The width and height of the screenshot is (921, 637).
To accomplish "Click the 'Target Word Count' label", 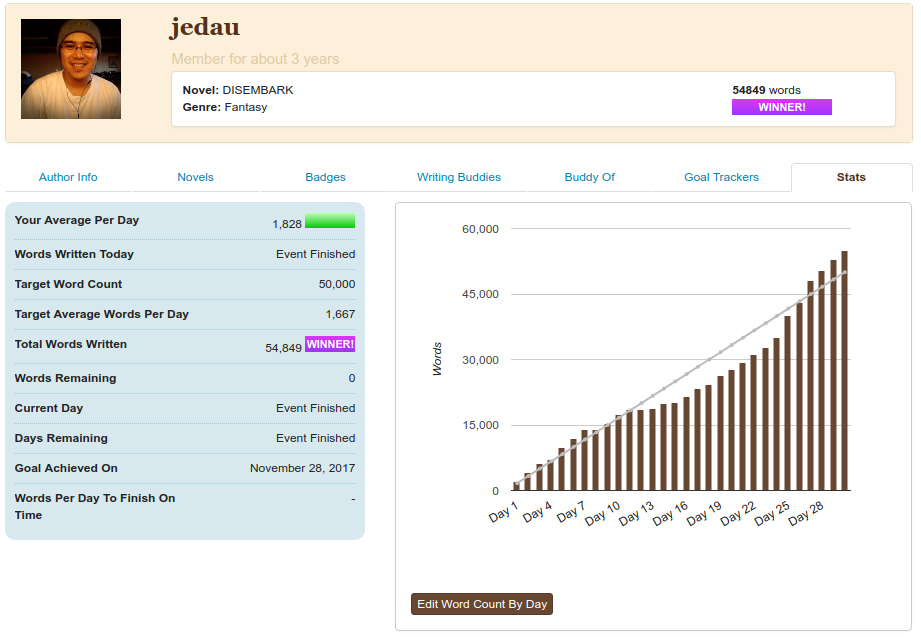I will pos(68,284).
